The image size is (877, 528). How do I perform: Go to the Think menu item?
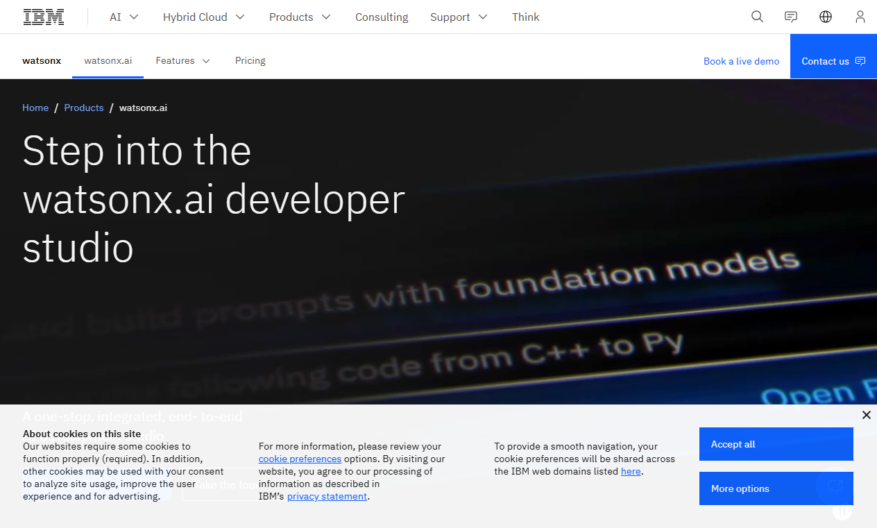tap(525, 17)
